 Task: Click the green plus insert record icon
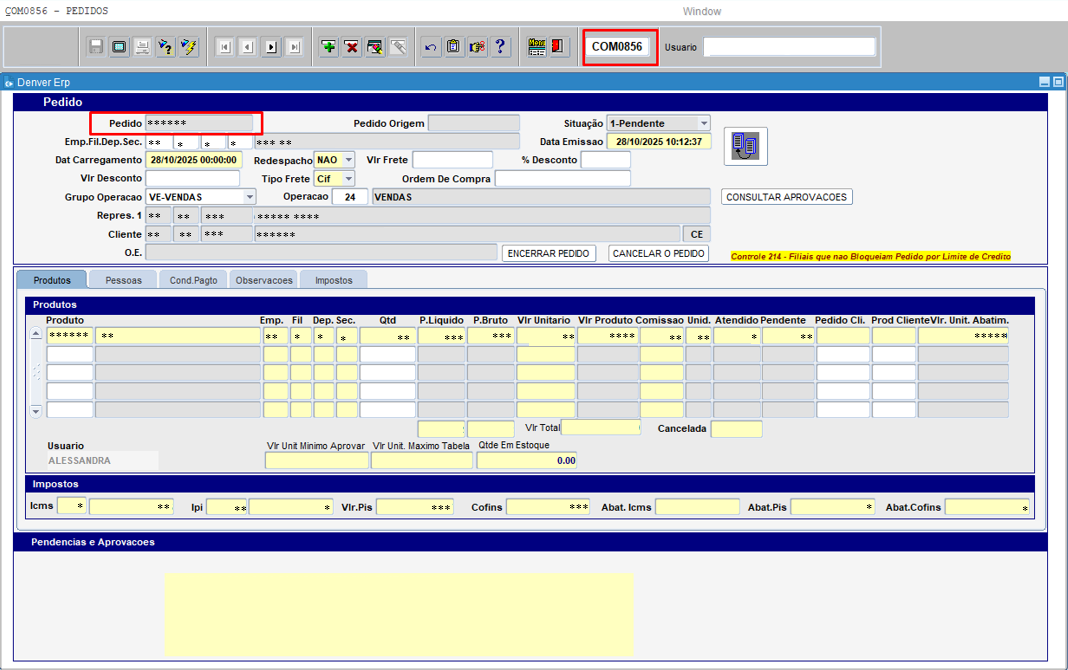pos(328,47)
